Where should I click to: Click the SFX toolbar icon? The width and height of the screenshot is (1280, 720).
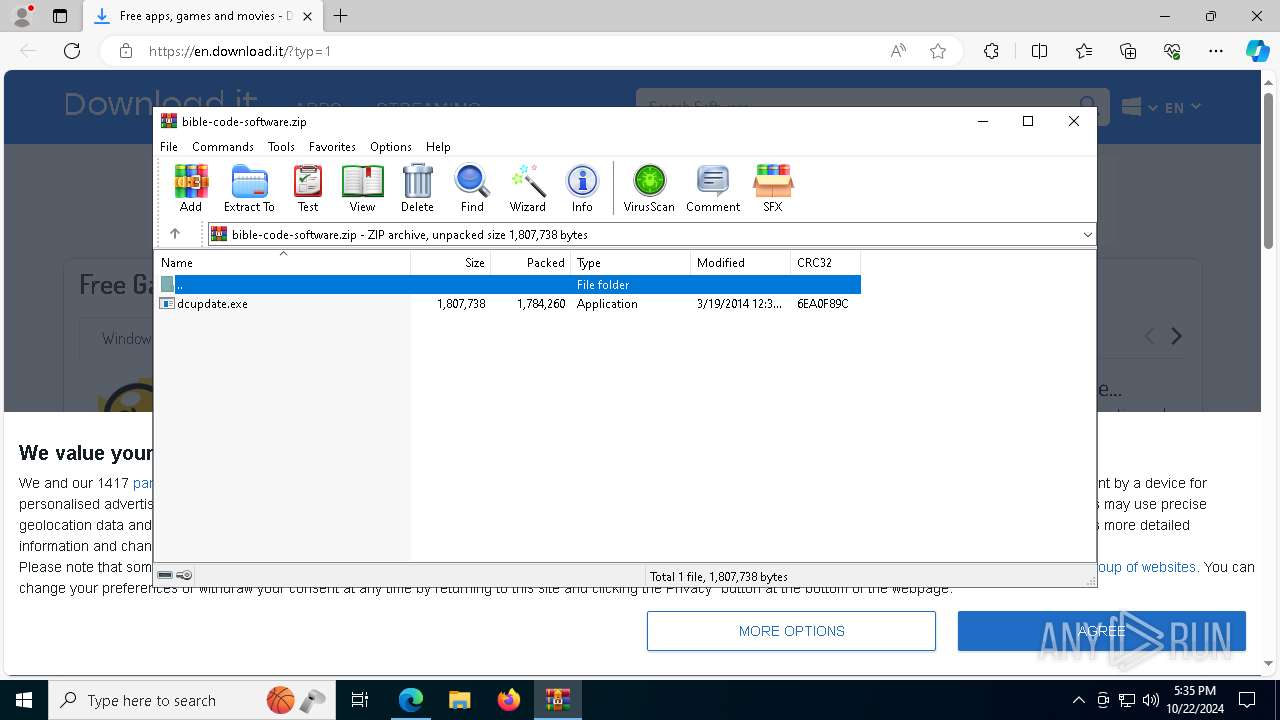pyautogui.click(x=773, y=188)
